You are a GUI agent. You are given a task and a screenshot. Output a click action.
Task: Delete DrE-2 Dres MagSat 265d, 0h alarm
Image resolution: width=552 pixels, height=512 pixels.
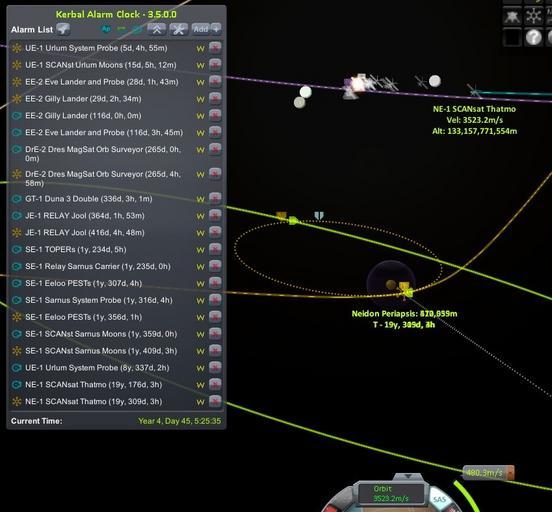pos(215,149)
